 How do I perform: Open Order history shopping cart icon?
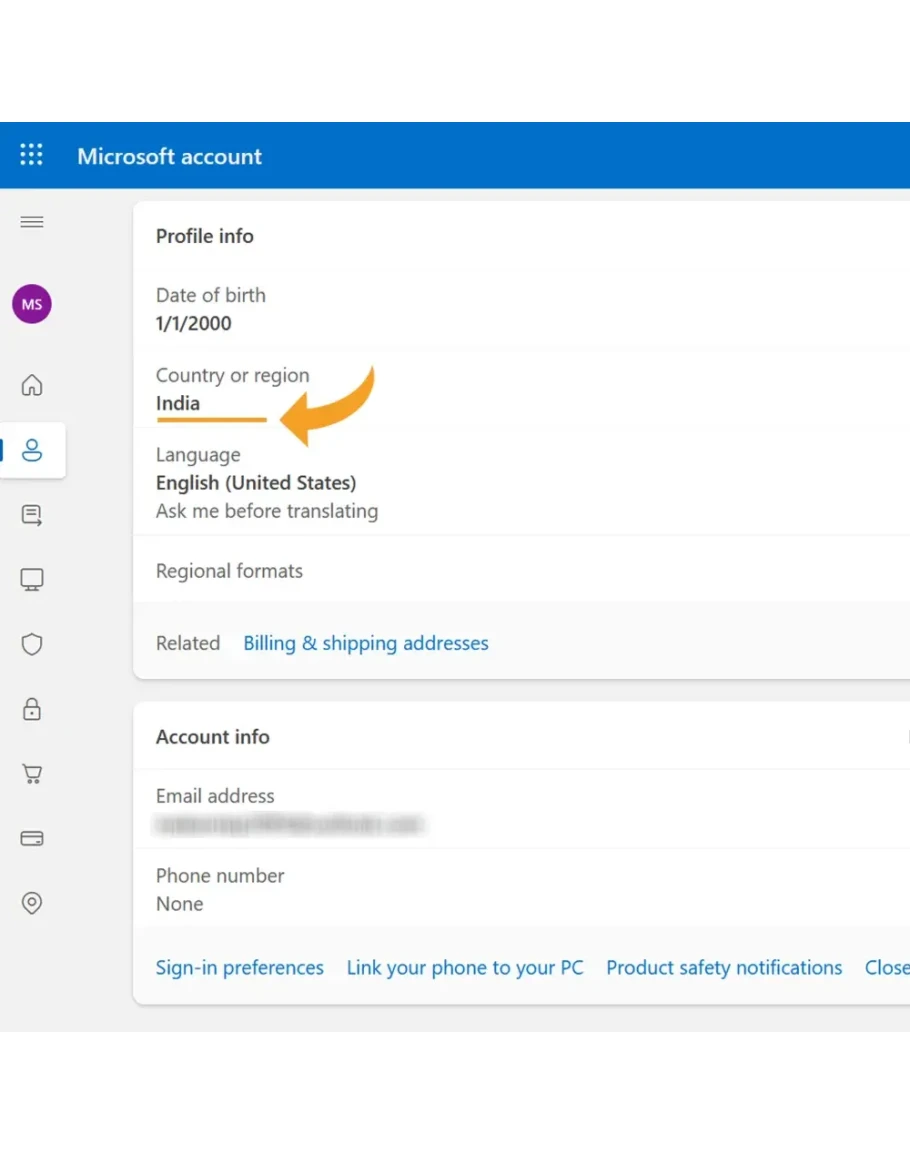tap(32, 774)
